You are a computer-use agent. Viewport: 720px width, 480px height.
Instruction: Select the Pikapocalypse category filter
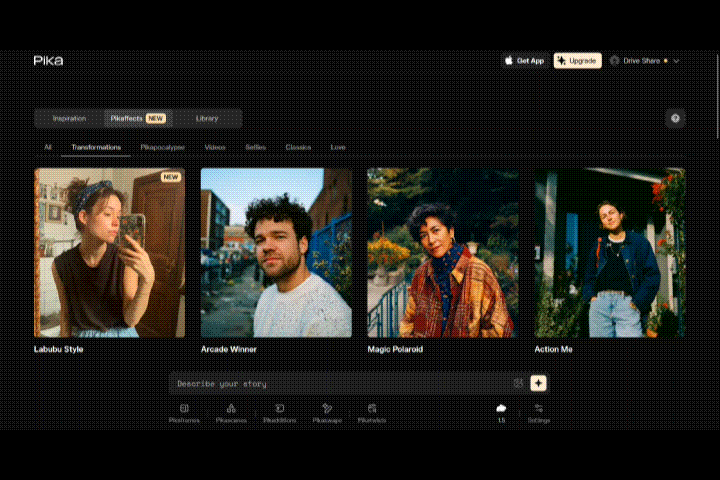pos(163,147)
